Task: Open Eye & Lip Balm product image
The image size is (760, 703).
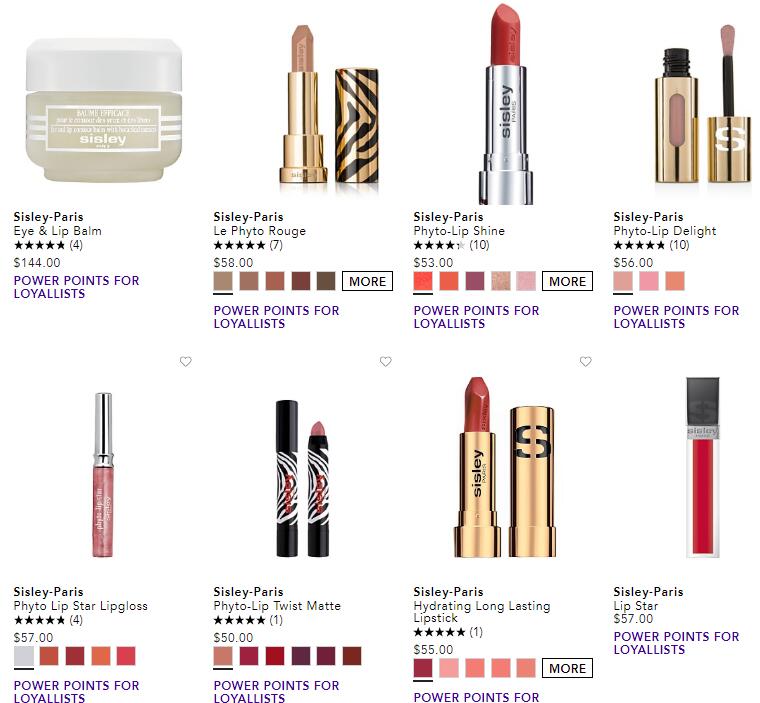Action: click(104, 110)
